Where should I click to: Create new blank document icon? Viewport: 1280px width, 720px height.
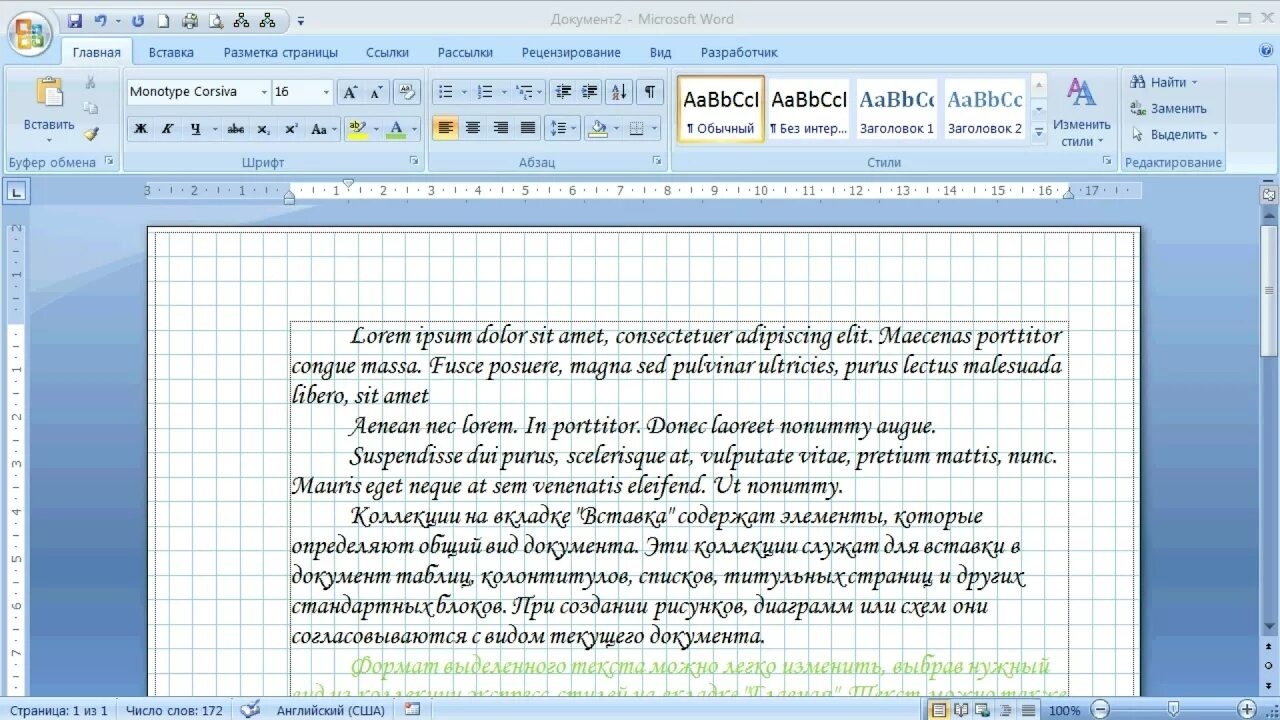click(x=163, y=20)
